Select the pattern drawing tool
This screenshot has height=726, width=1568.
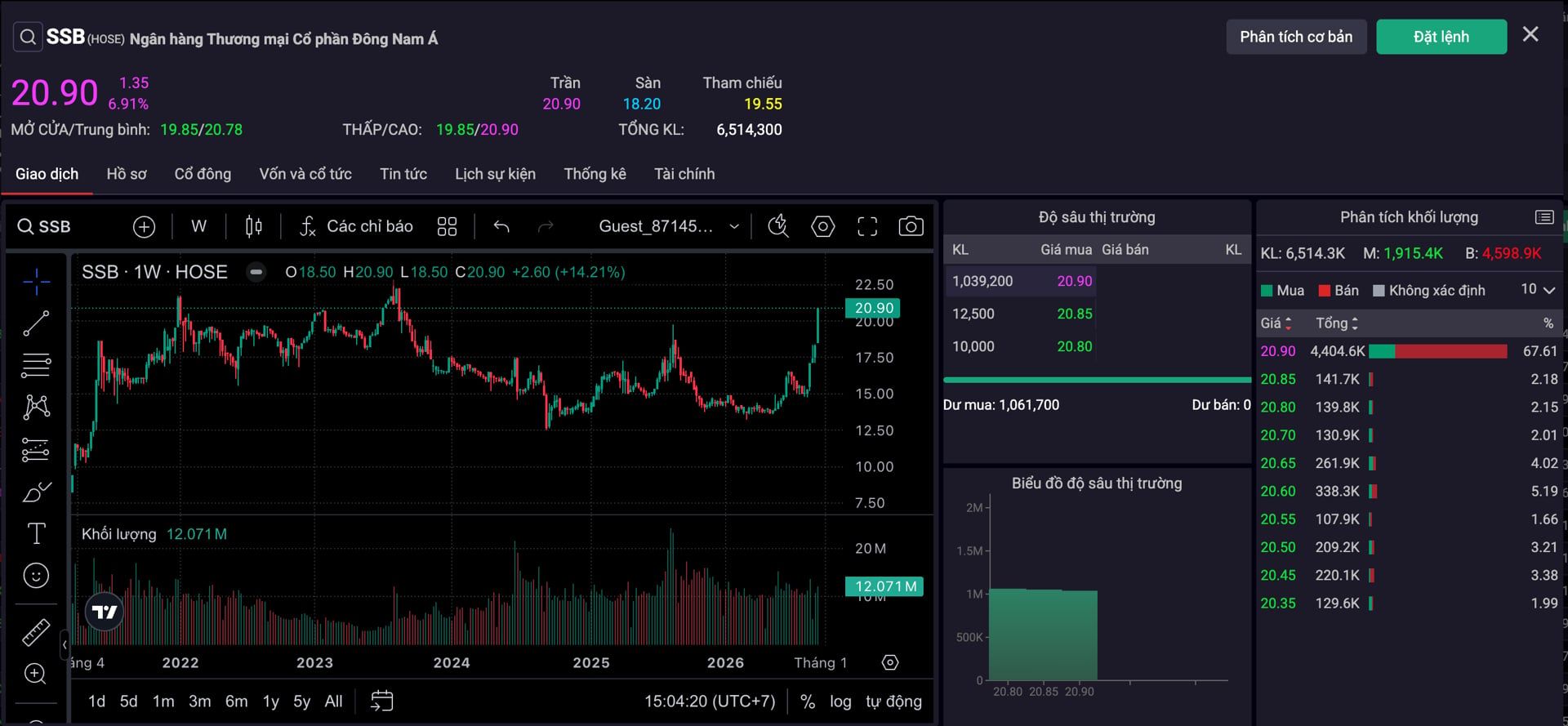(x=36, y=407)
